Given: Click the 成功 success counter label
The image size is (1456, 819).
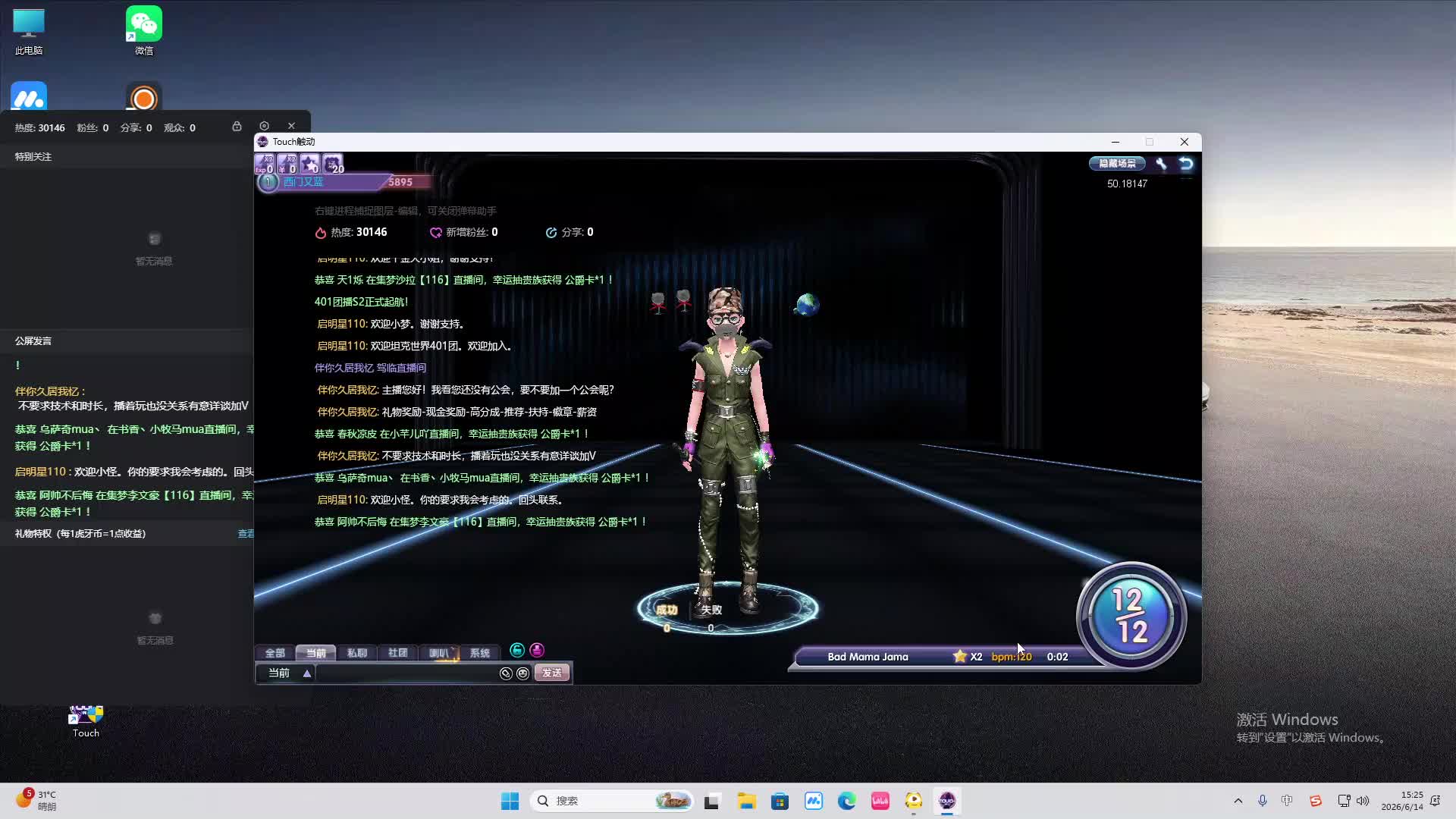Looking at the screenshot, I should tap(666, 610).
